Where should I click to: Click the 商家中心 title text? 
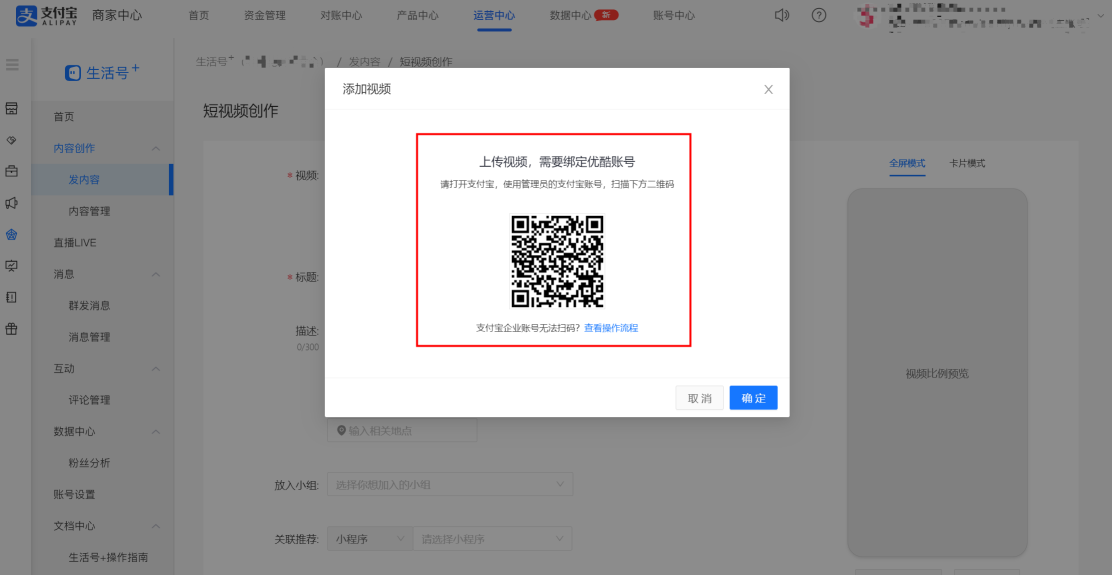[x=117, y=16]
